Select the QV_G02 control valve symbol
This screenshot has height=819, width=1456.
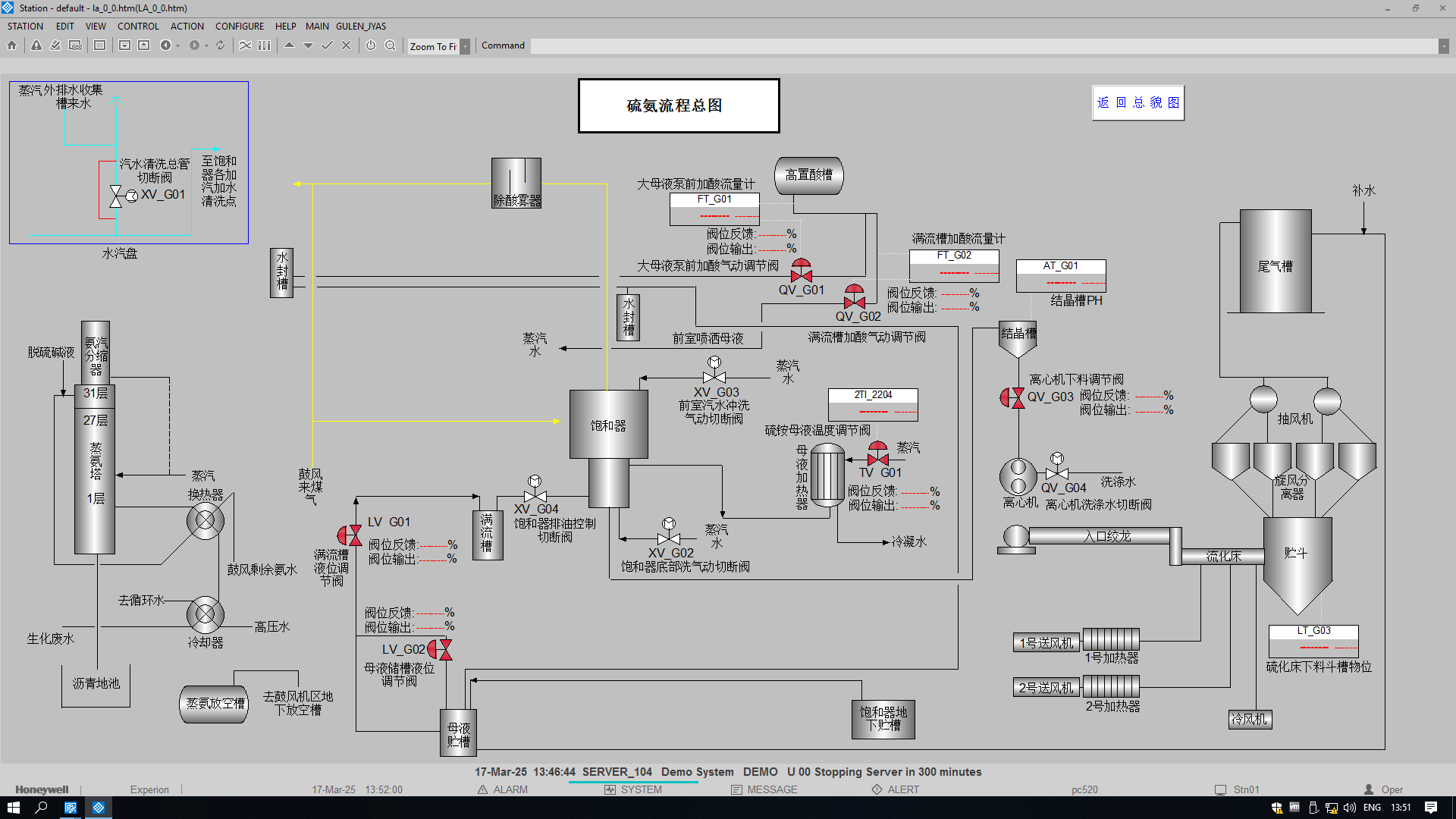pyautogui.click(x=855, y=297)
